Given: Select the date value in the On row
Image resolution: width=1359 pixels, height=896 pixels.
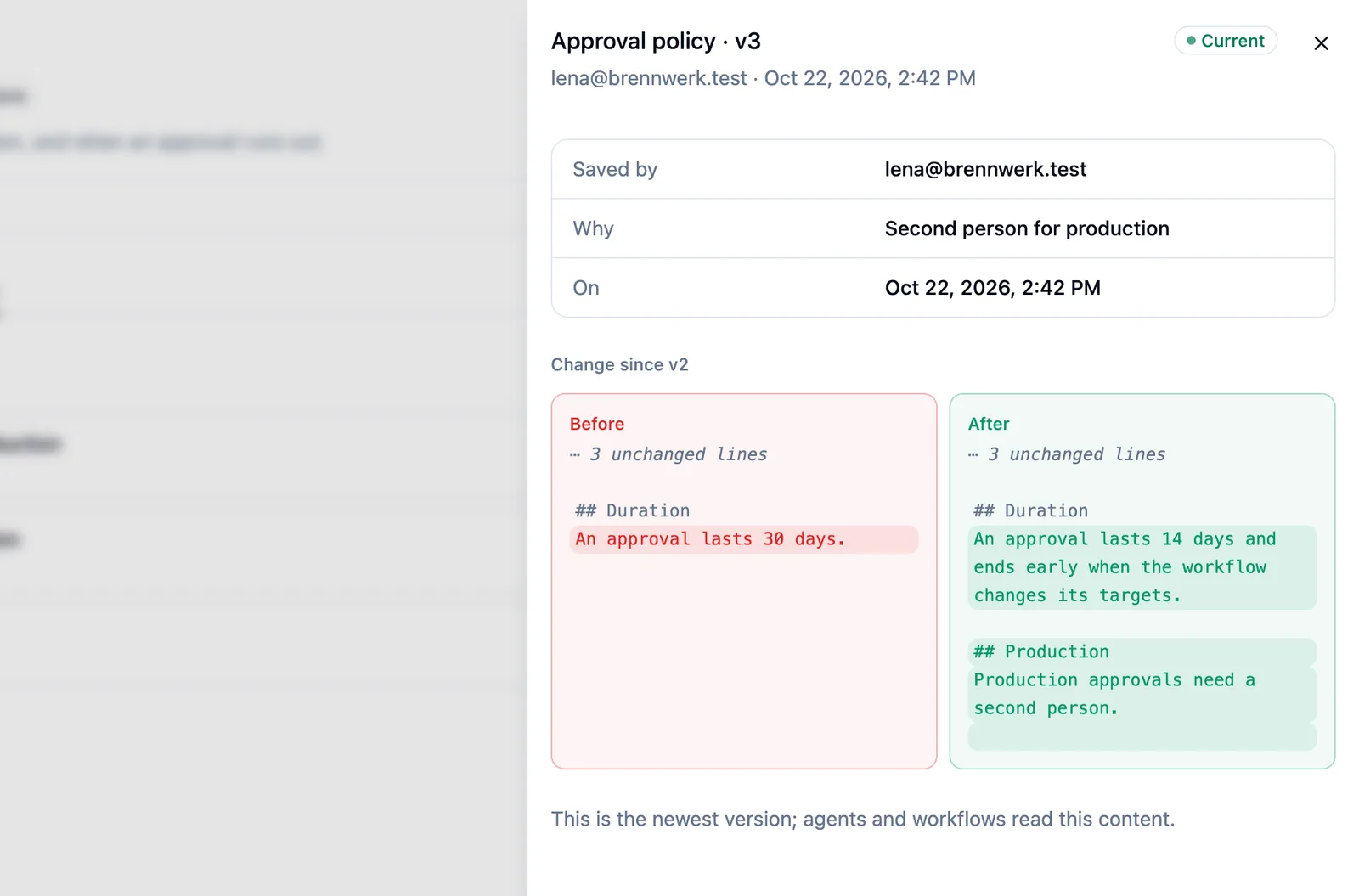Looking at the screenshot, I should (993, 288).
